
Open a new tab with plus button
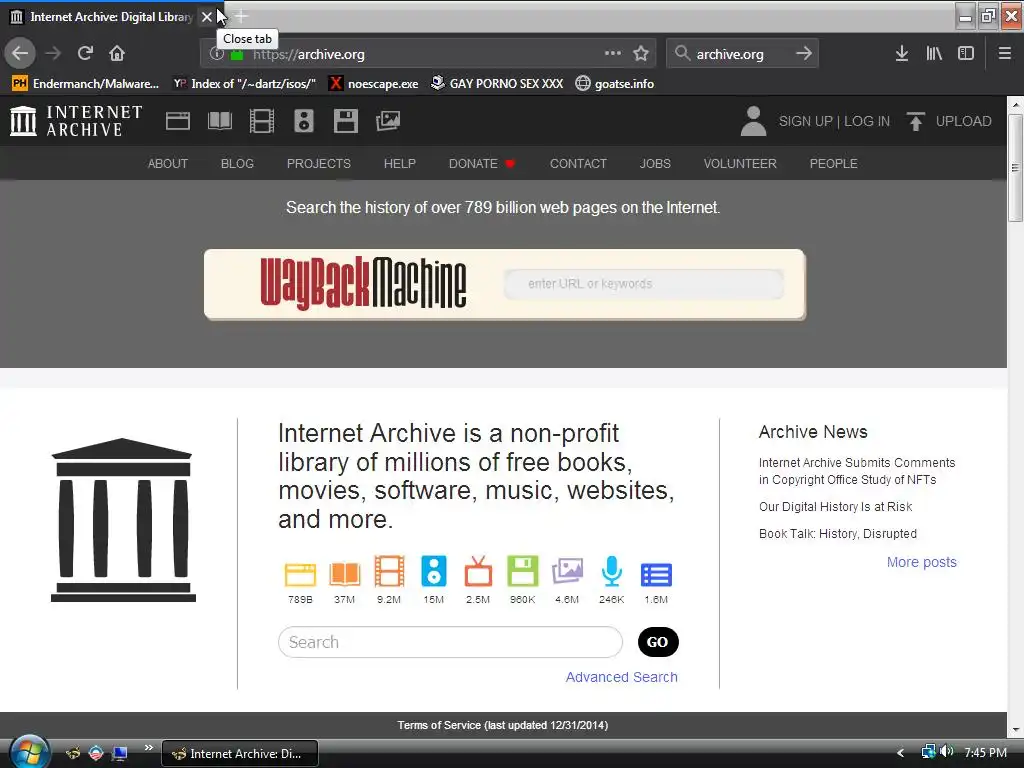point(241,16)
